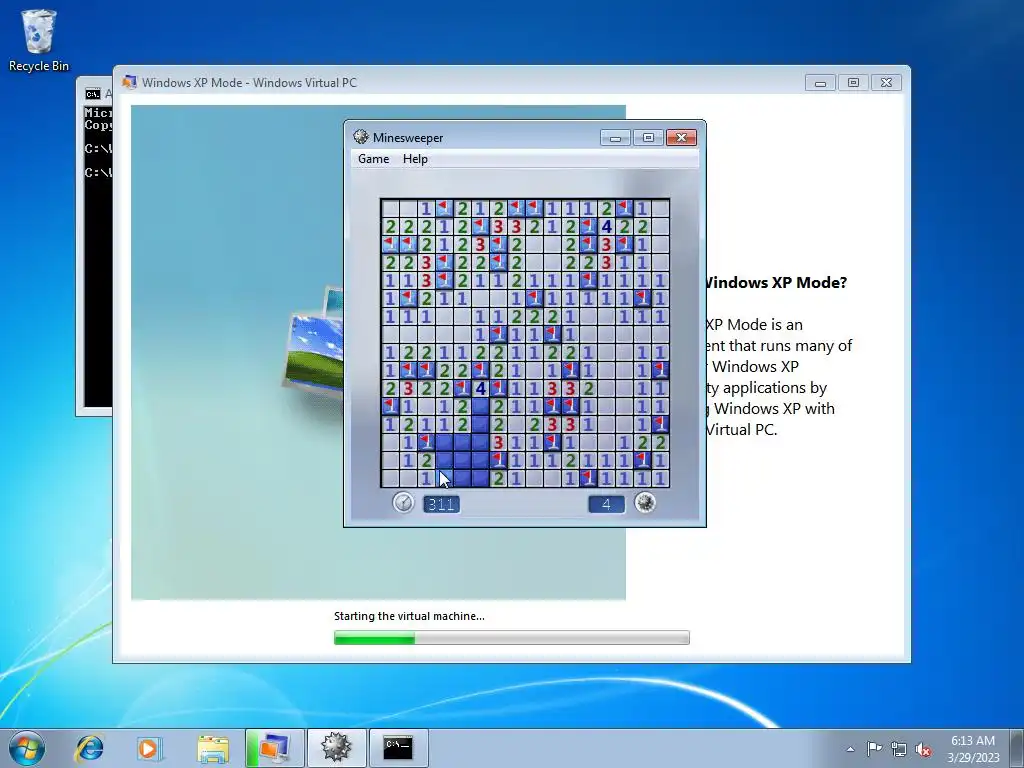The height and width of the screenshot is (768, 1024).
Task: Minimize the Minesweeper window
Action: (x=615, y=137)
